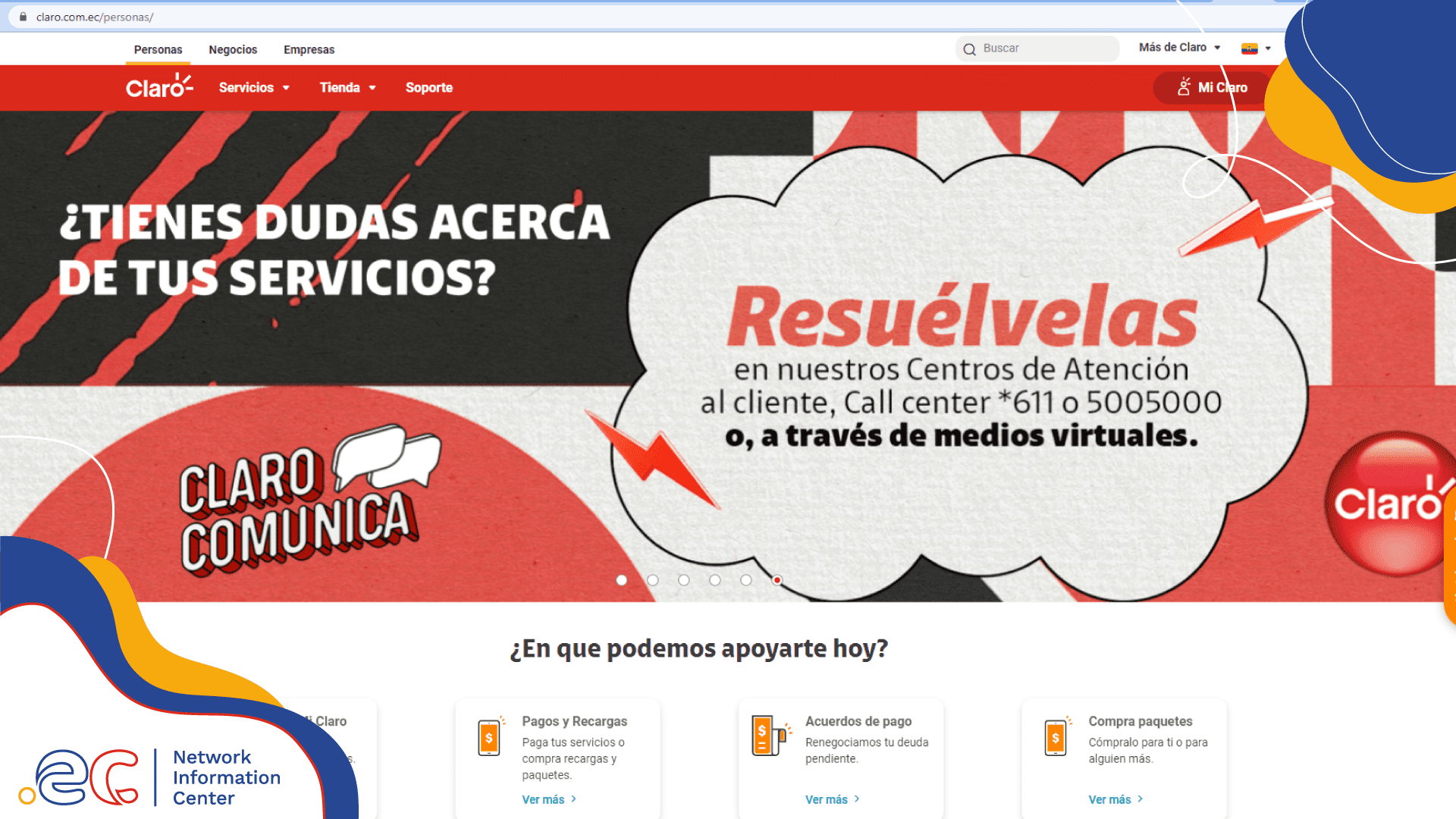Screen dimensions: 1456x819
Task: Open the Soporte link
Action: (x=428, y=87)
